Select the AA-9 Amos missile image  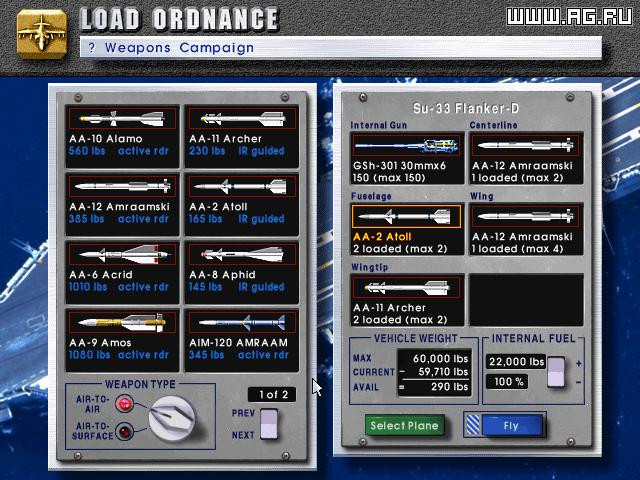tap(122, 322)
